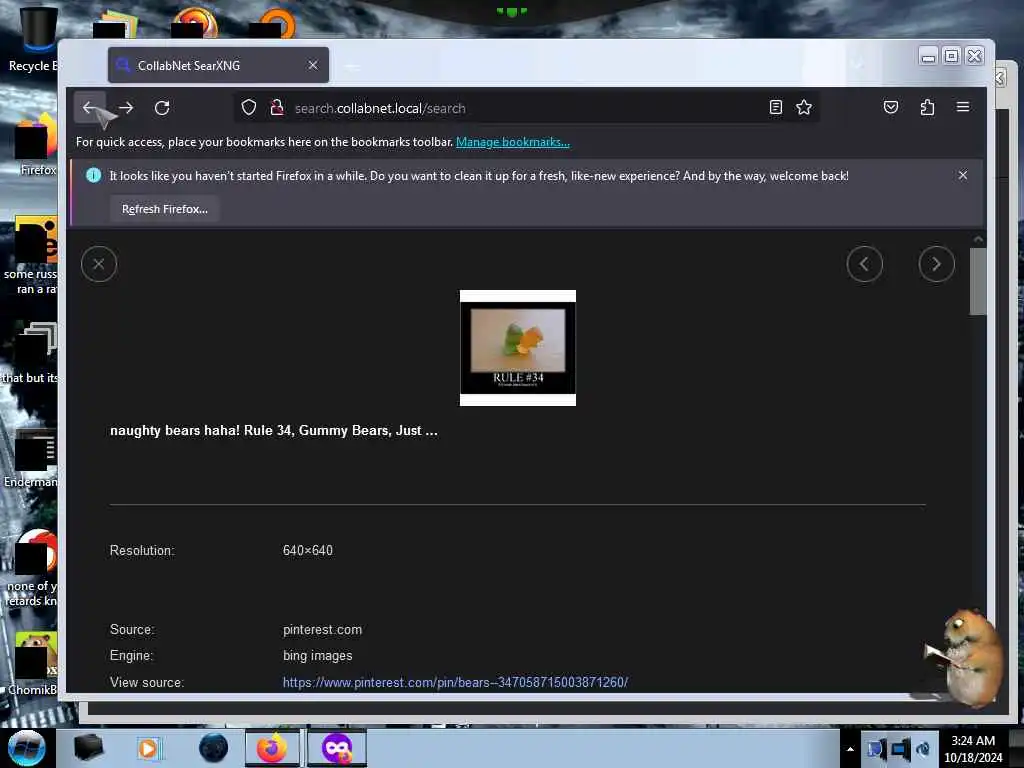The image size is (1024, 768).
Task: Go forward with the browser forward arrow
Action: pos(126,108)
